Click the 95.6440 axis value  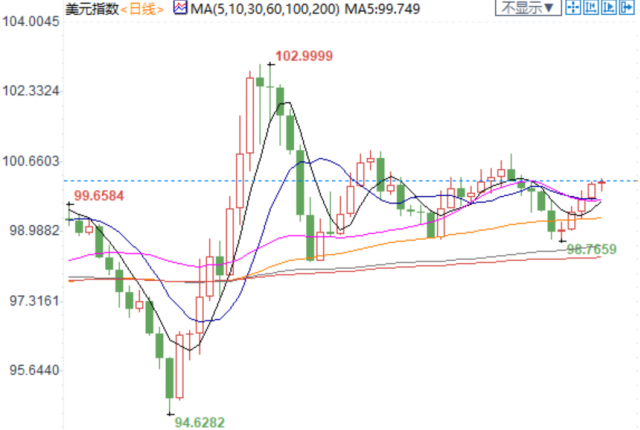tap(34, 370)
